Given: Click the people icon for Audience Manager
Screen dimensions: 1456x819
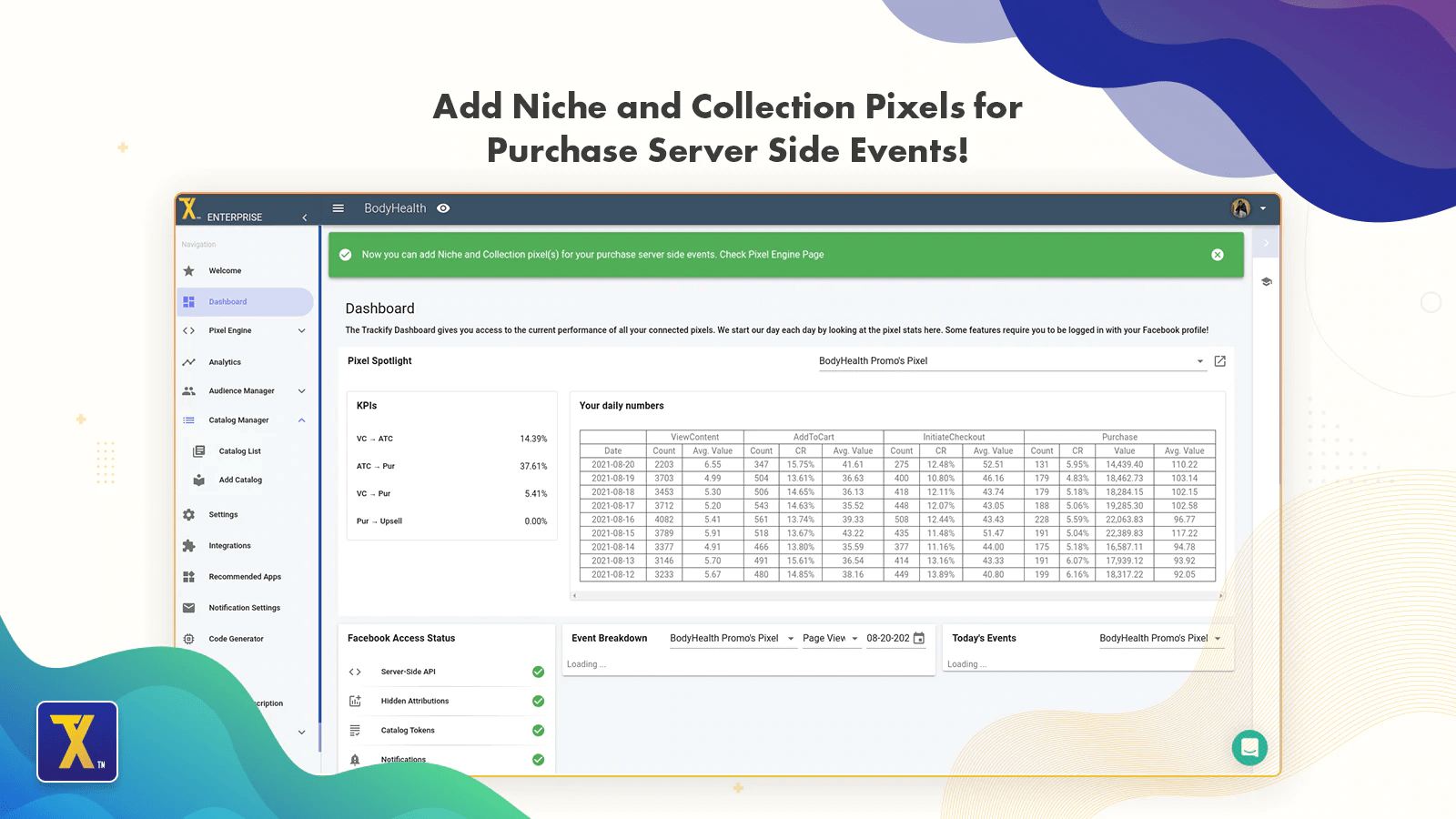Looking at the screenshot, I should [188, 391].
